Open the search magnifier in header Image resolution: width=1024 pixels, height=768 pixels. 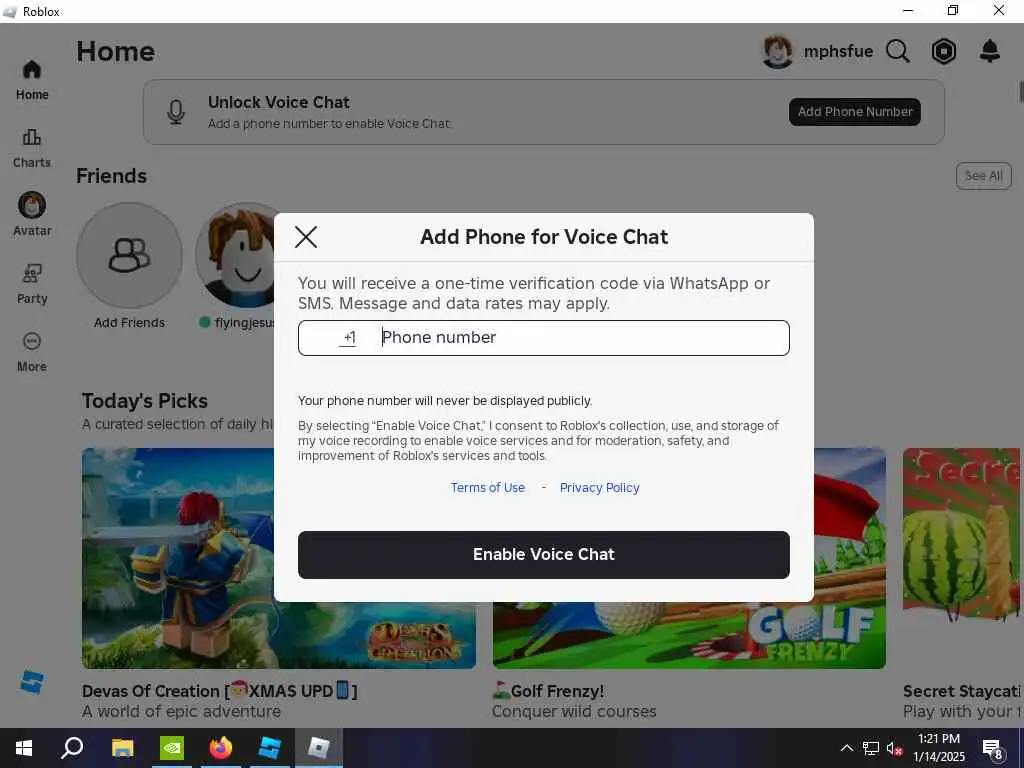[898, 51]
